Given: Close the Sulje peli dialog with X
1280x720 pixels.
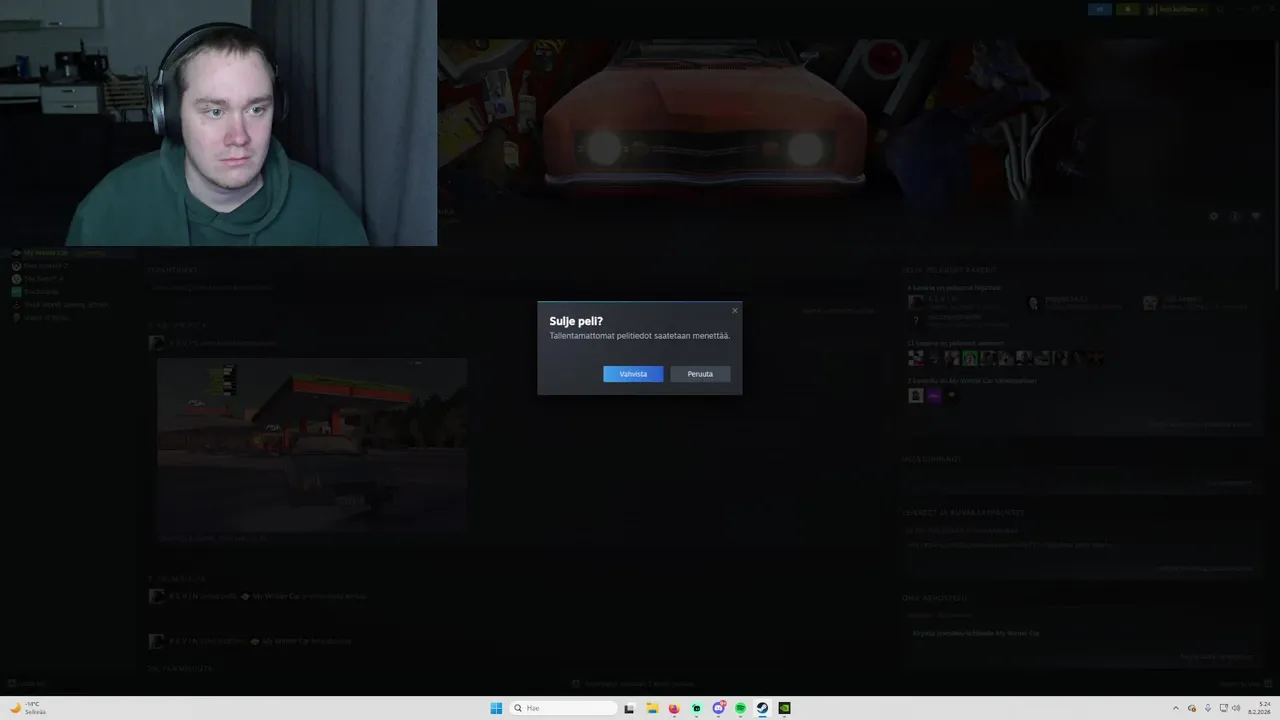Looking at the screenshot, I should pyautogui.click(x=734, y=310).
